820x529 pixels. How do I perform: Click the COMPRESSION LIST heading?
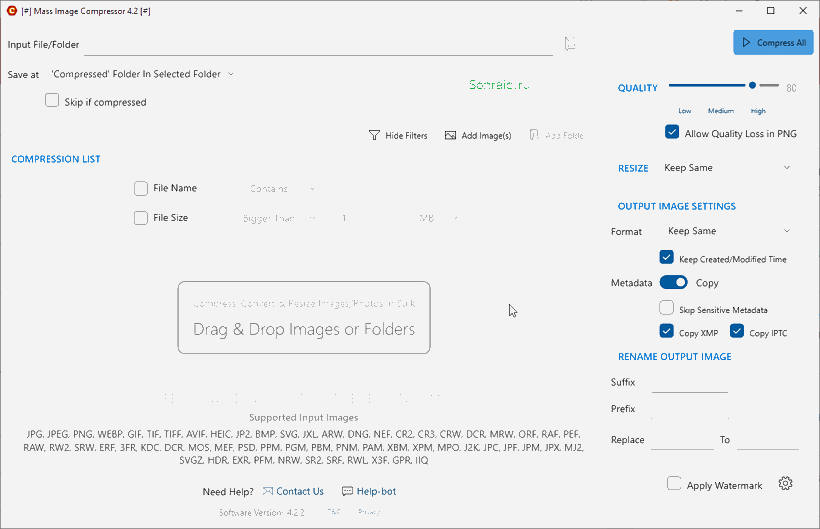point(56,159)
